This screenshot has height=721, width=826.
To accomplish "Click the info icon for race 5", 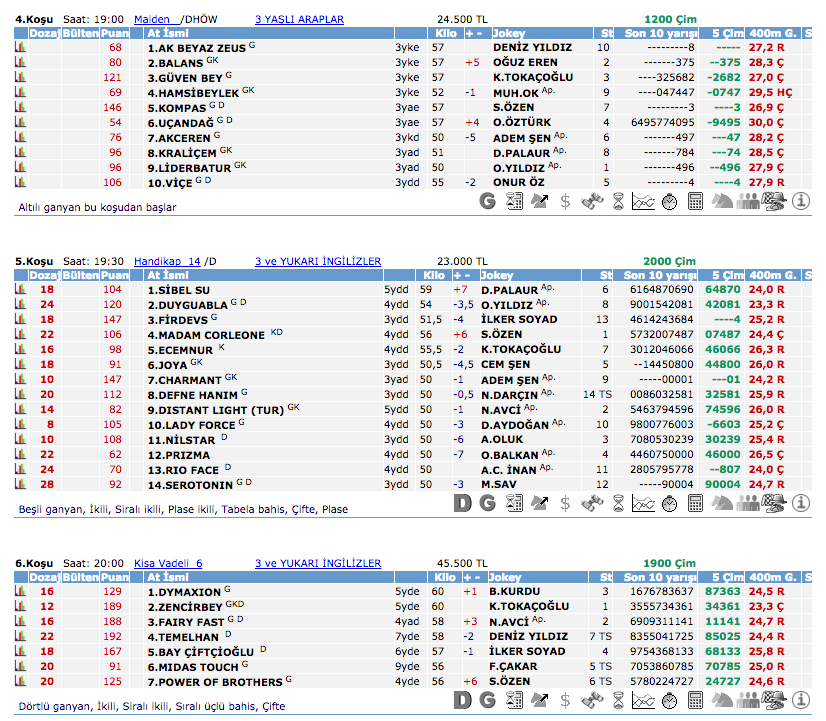I will [x=800, y=502].
